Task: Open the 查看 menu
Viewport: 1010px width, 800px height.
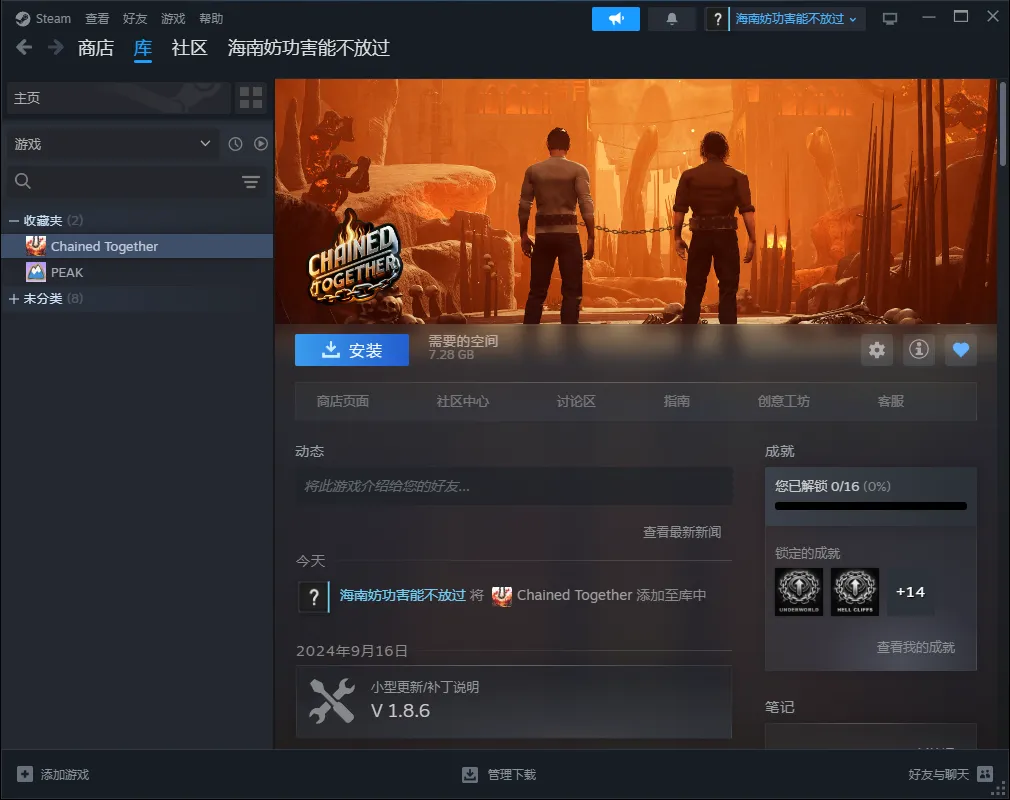Action: coord(97,19)
